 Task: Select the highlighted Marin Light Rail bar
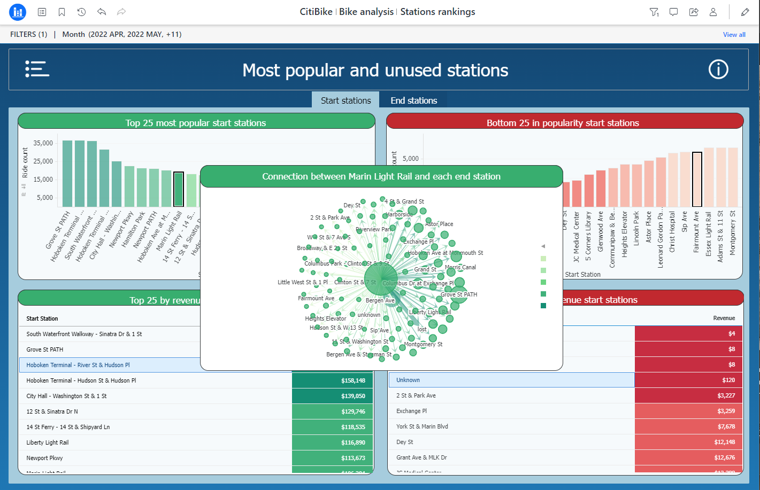pos(178,190)
